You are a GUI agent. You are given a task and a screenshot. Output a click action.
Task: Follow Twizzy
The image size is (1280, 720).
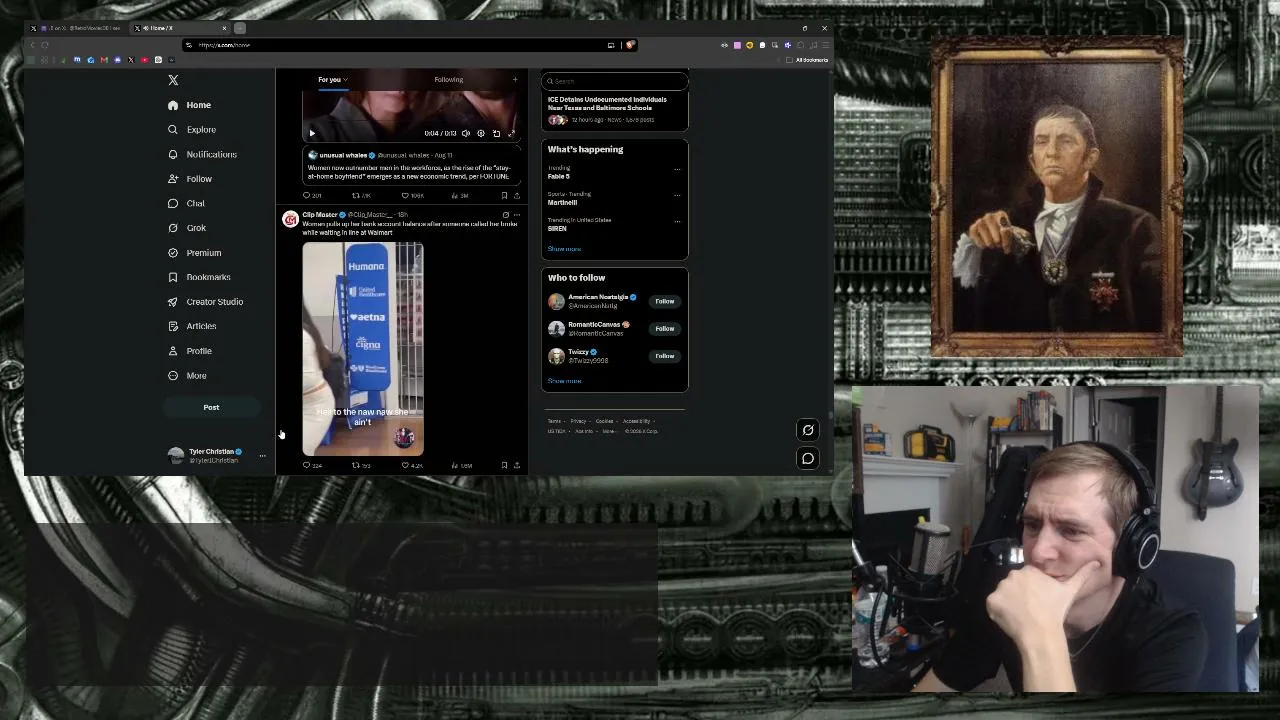coord(665,356)
